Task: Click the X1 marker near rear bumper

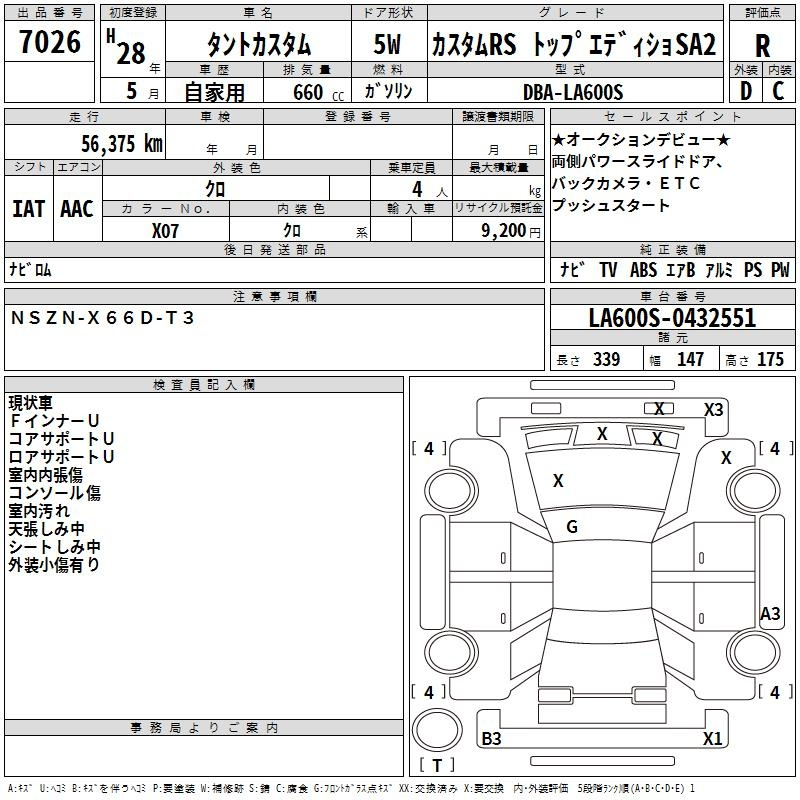Action: (712, 739)
